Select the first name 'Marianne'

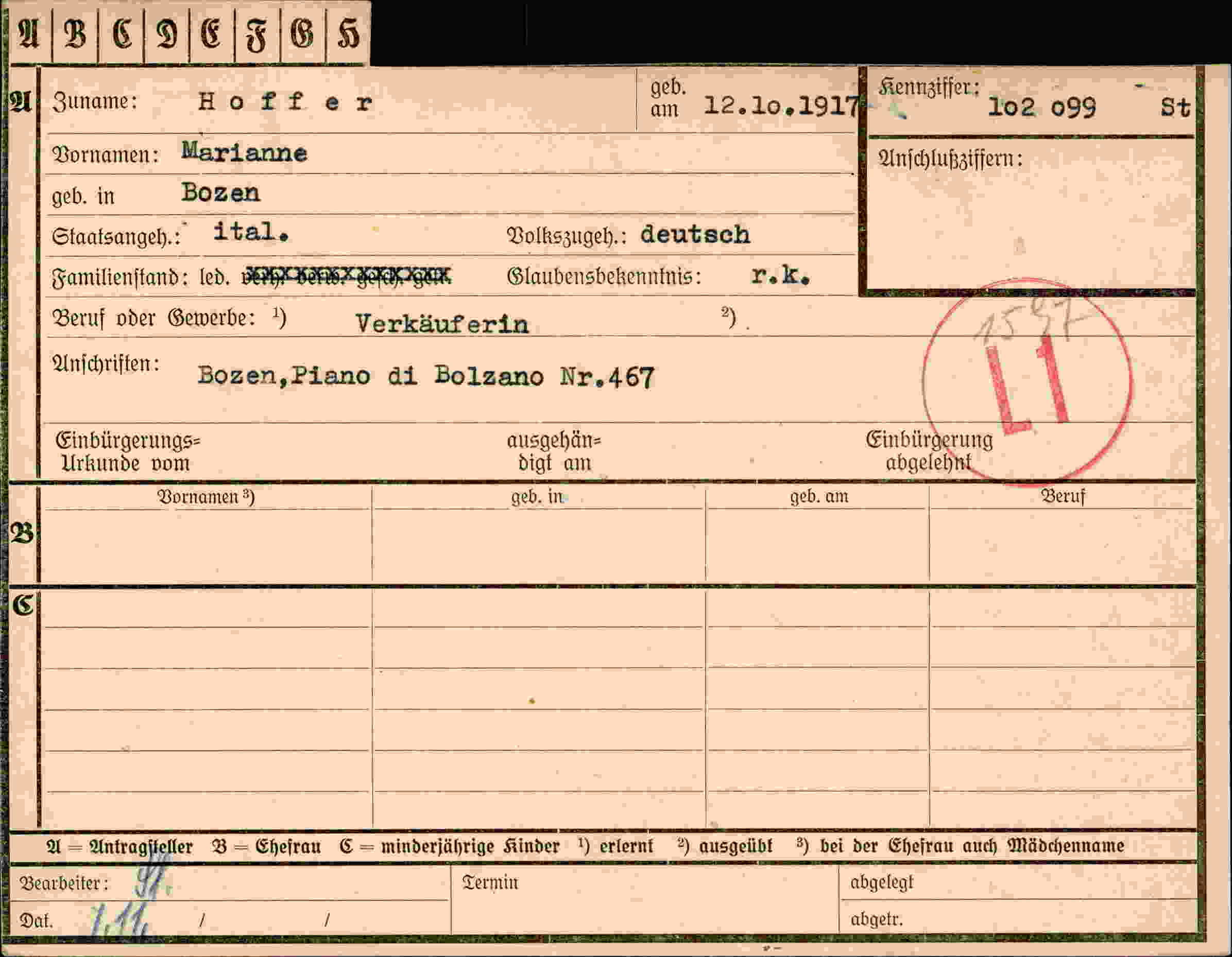tap(244, 152)
